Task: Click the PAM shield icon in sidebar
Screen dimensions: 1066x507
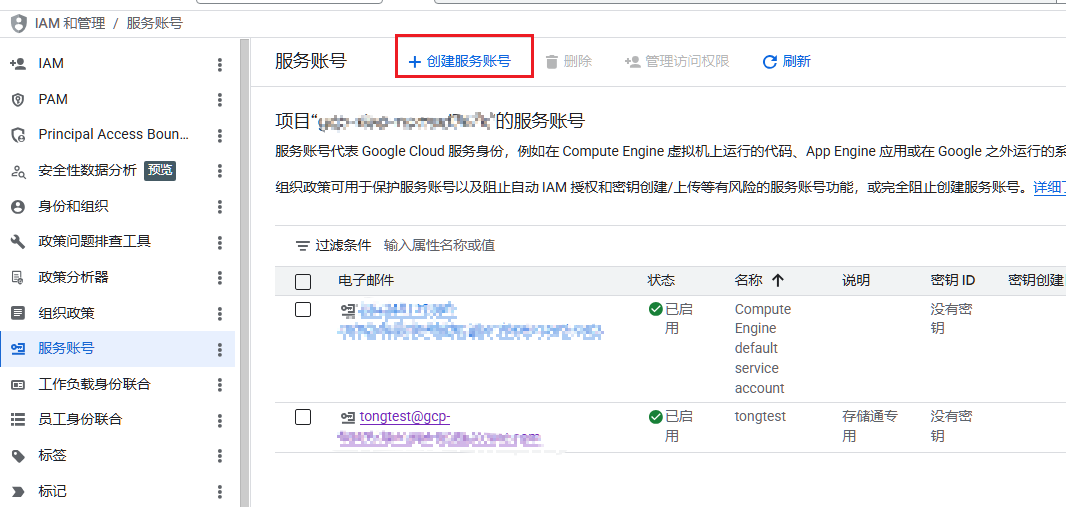Action: (x=18, y=99)
